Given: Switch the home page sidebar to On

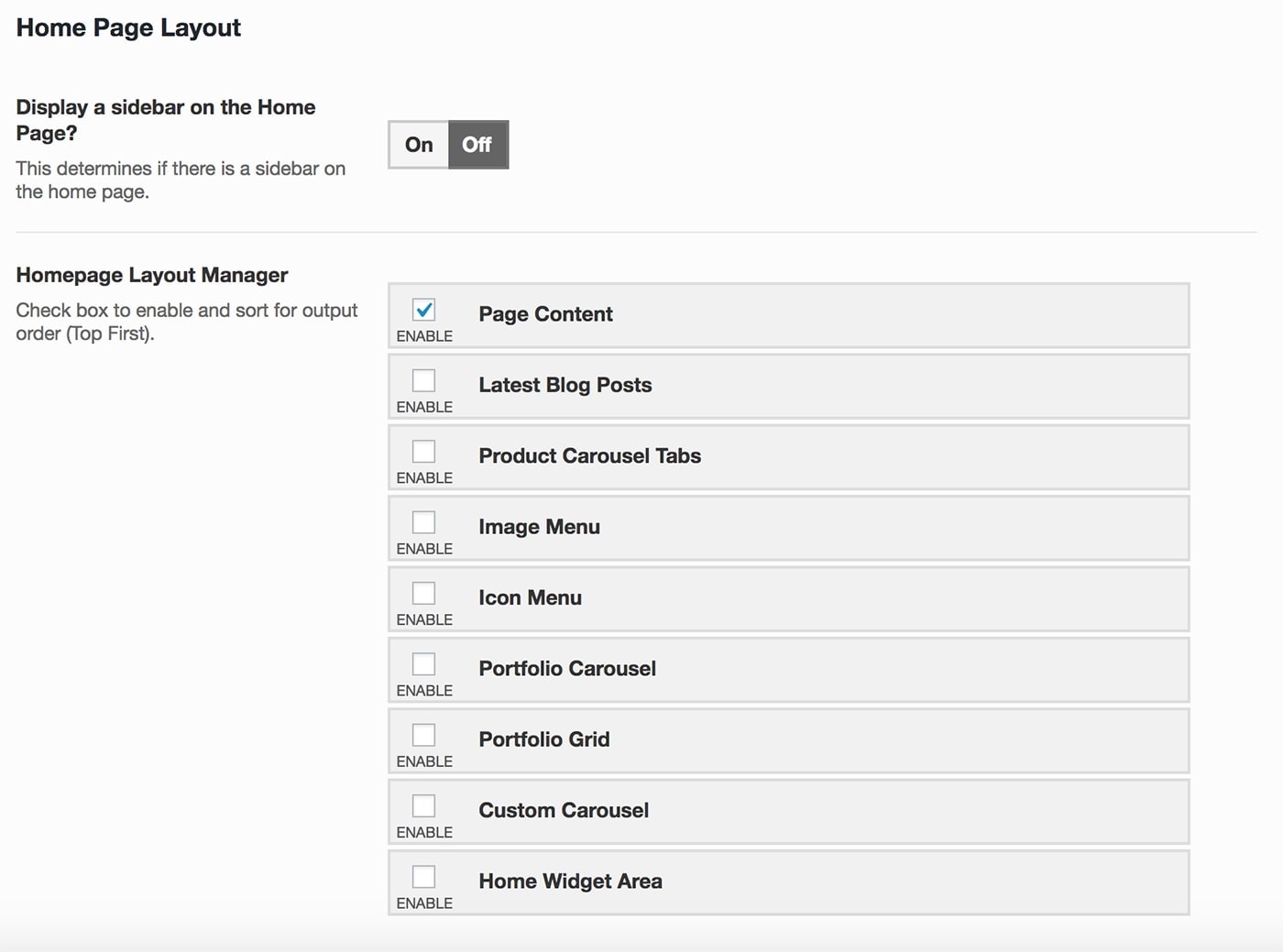Looking at the screenshot, I should point(419,145).
